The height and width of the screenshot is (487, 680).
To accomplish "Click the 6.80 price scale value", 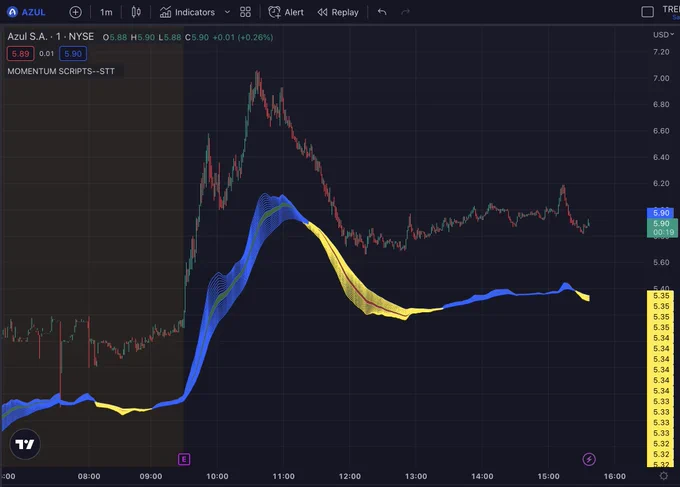I will pyautogui.click(x=661, y=105).
